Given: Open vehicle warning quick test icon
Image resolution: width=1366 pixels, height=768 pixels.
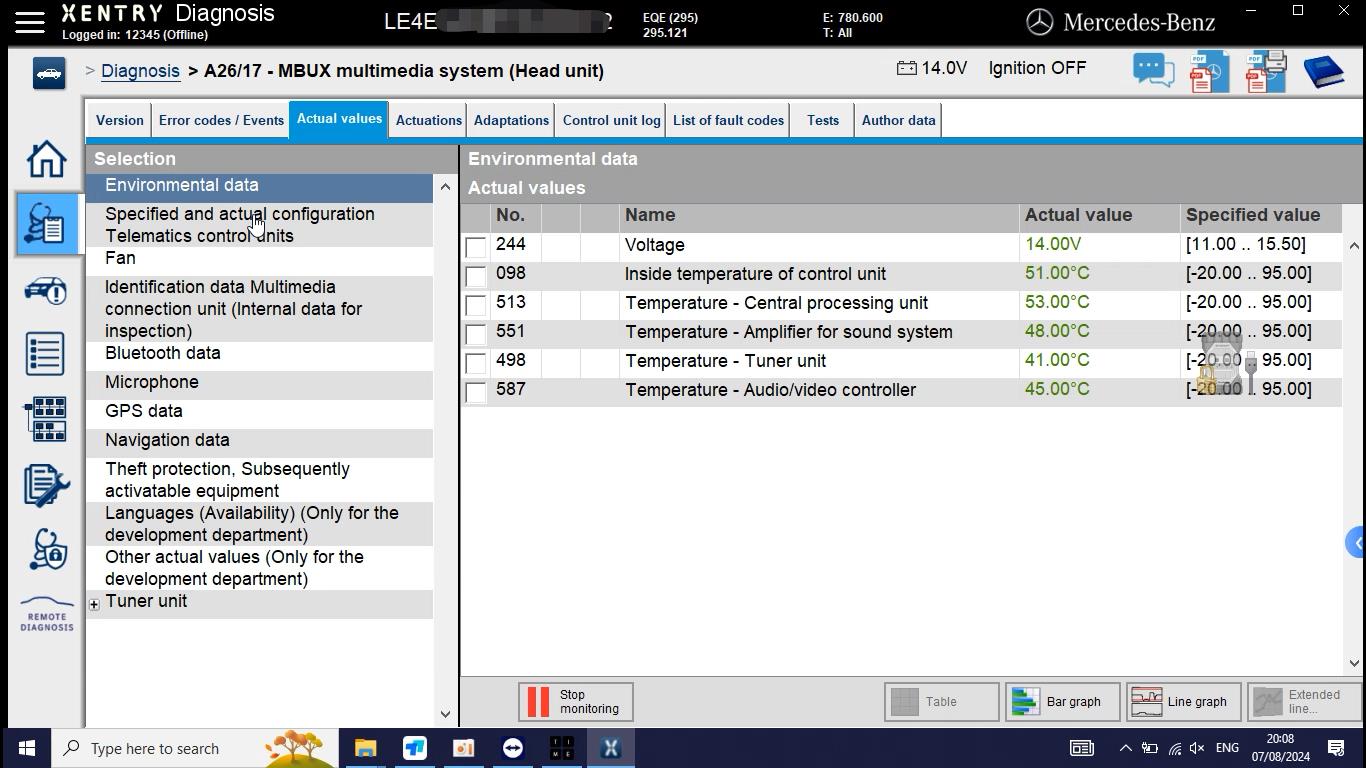Looking at the screenshot, I should (46, 290).
